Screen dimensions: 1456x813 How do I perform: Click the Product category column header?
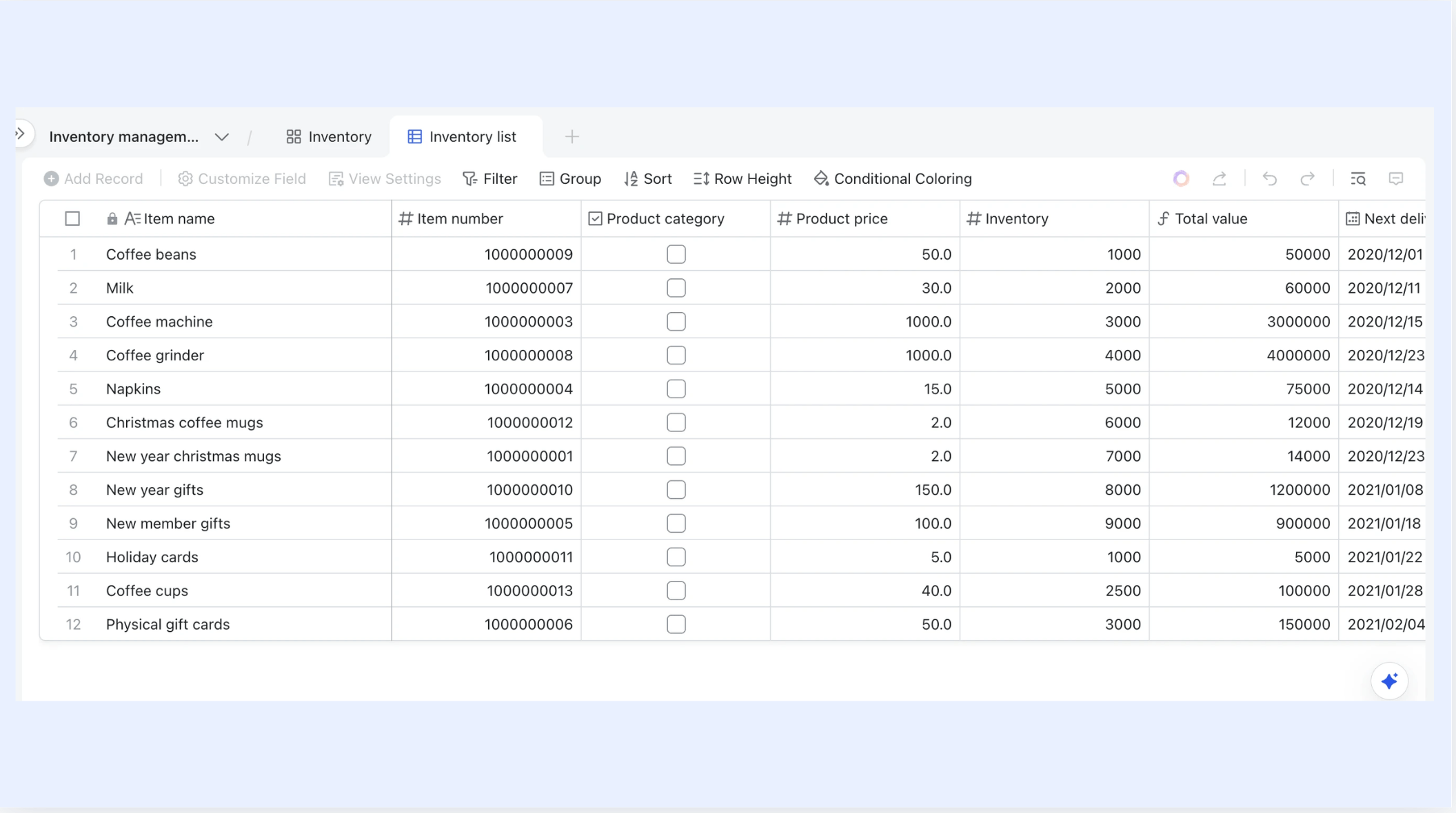click(676, 219)
